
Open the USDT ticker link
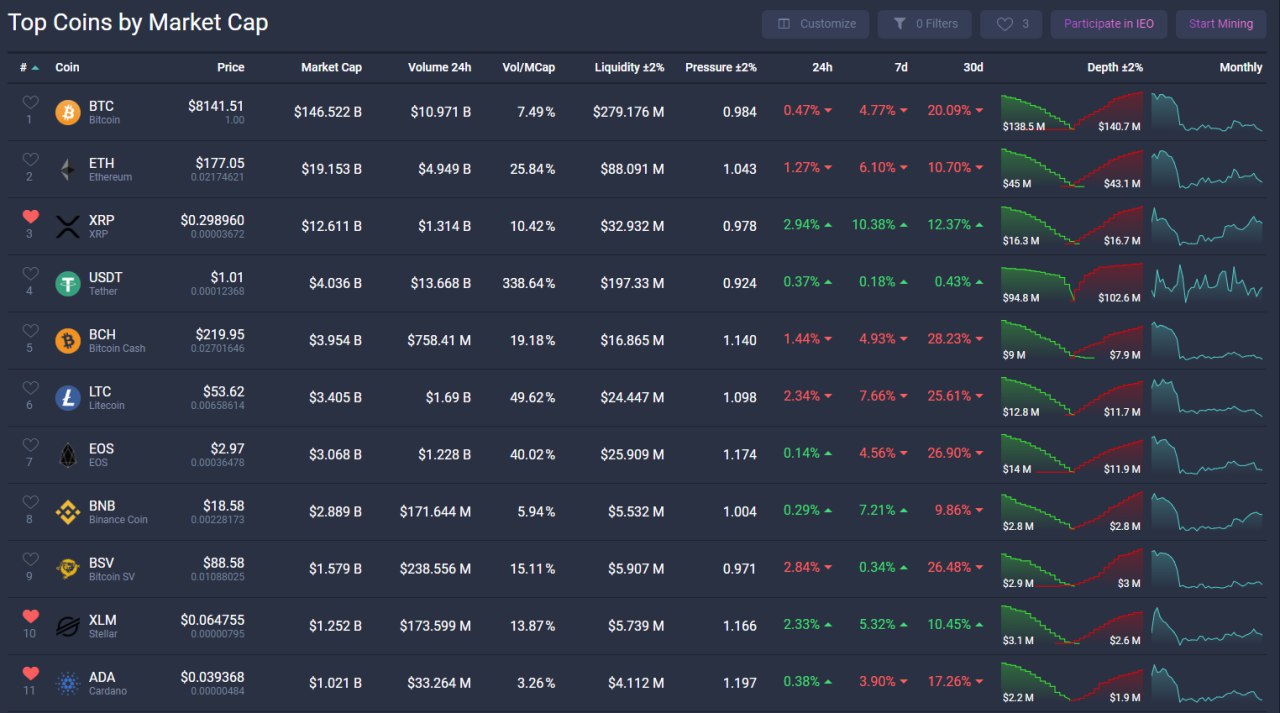[105, 277]
